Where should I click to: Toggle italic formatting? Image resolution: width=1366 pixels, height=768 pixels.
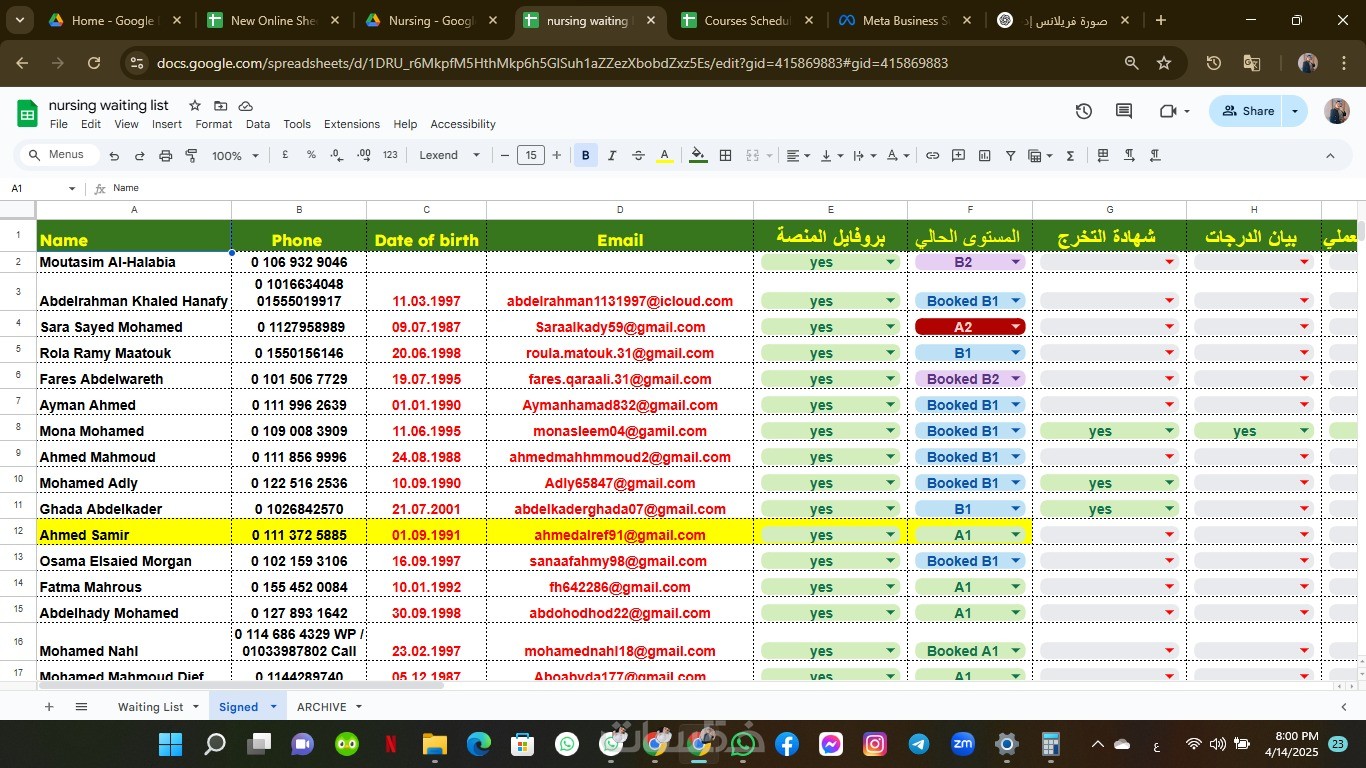click(x=612, y=155)
